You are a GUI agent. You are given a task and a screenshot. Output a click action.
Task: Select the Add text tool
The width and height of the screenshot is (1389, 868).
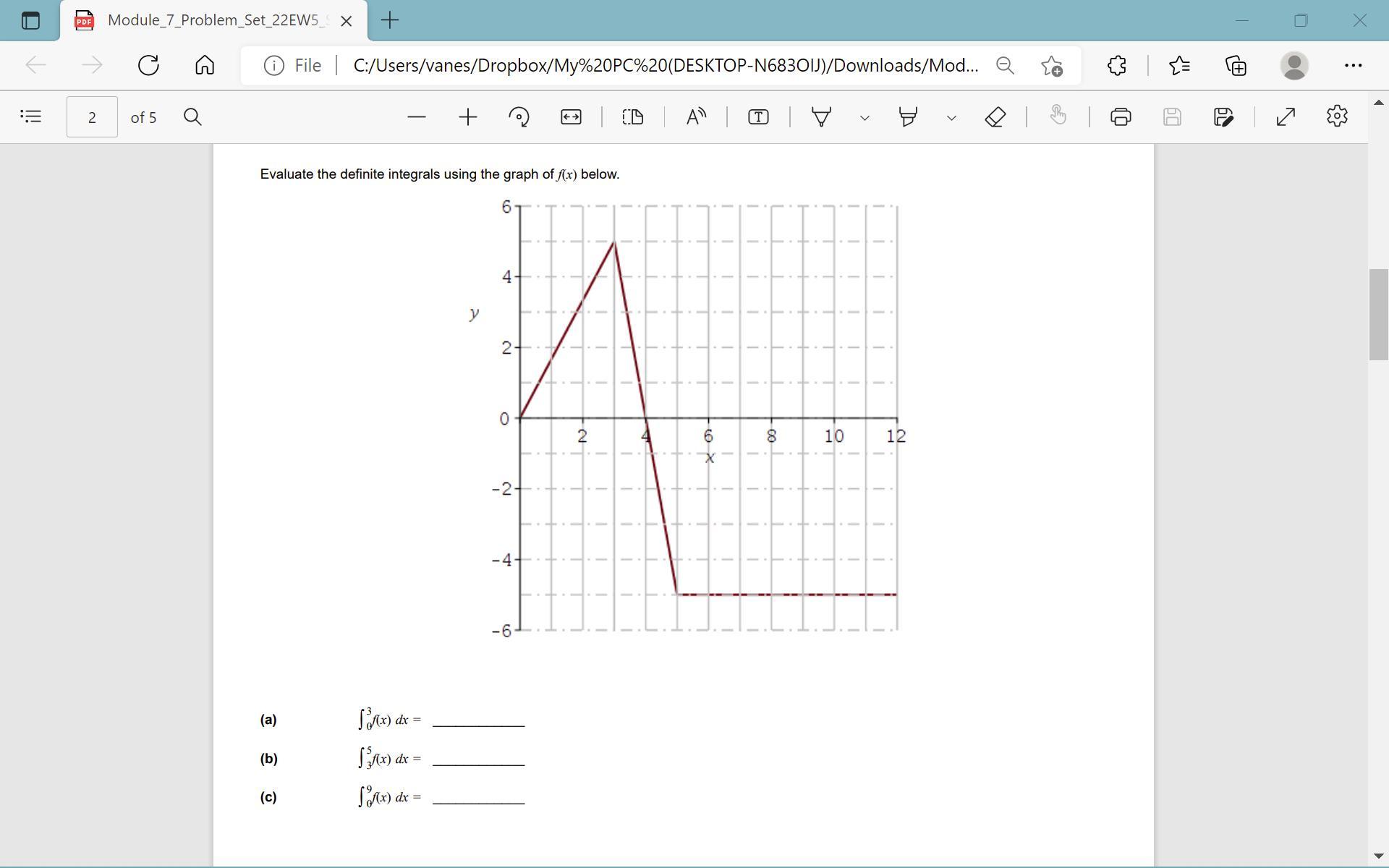click(x=758, y=116)
